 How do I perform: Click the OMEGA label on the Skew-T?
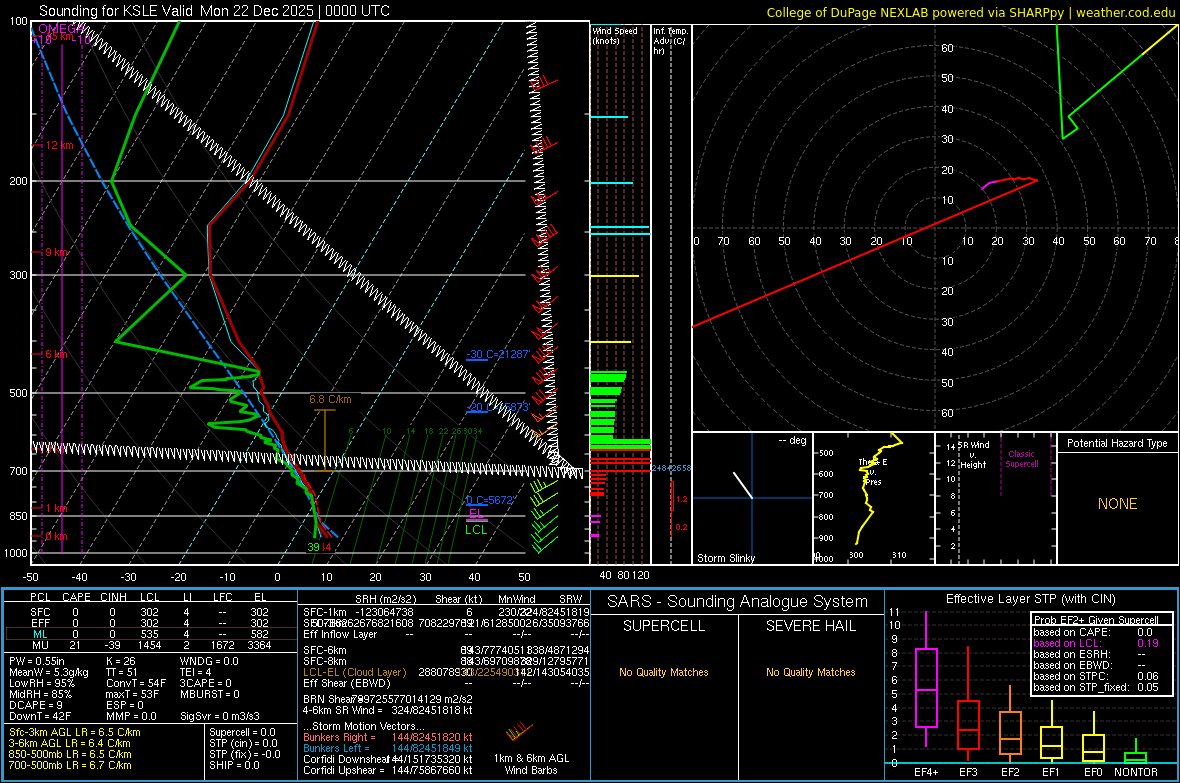pyautogui.click(x=60, y=29)
